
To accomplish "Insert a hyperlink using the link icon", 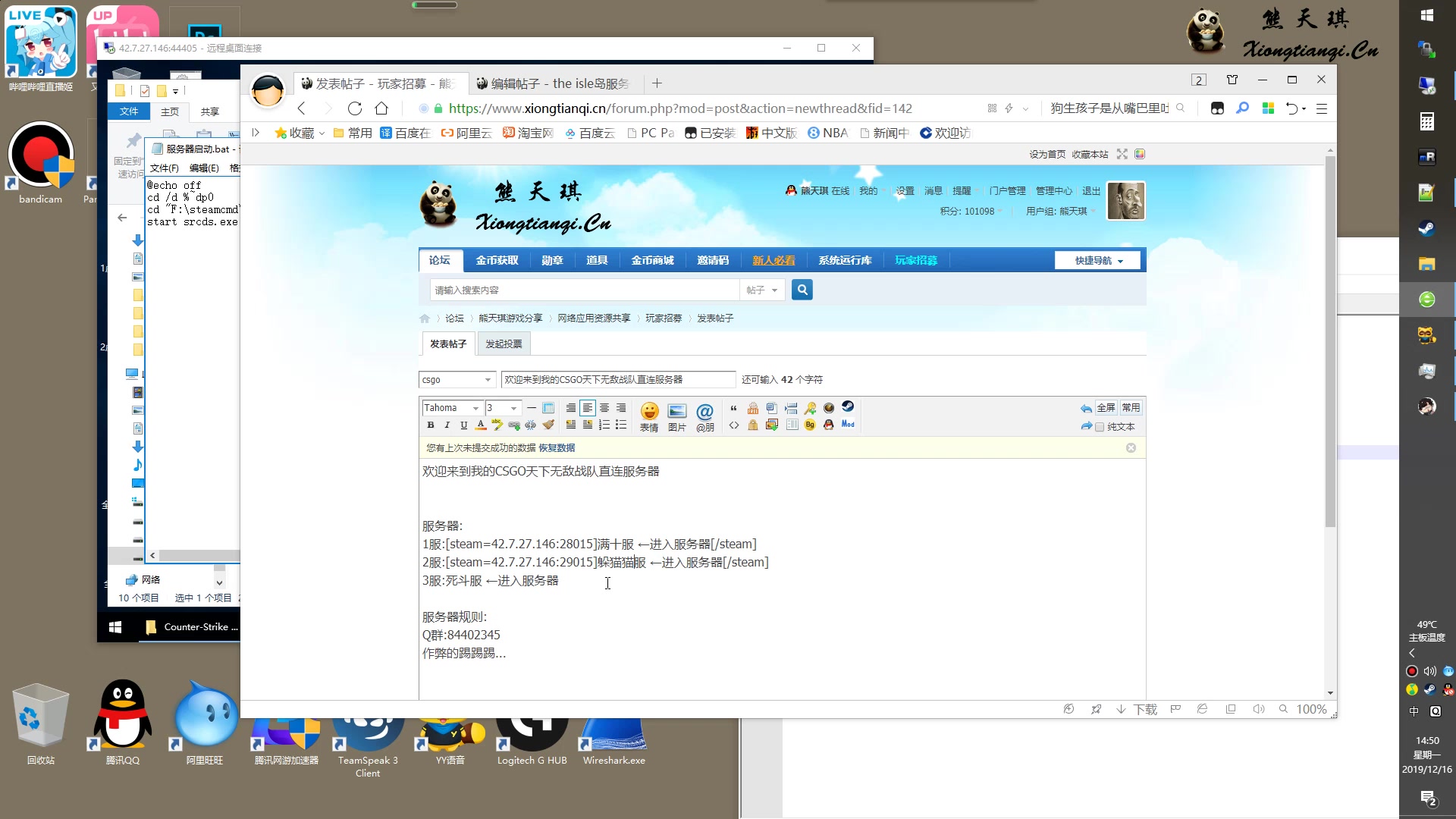I will pos(514,425).
